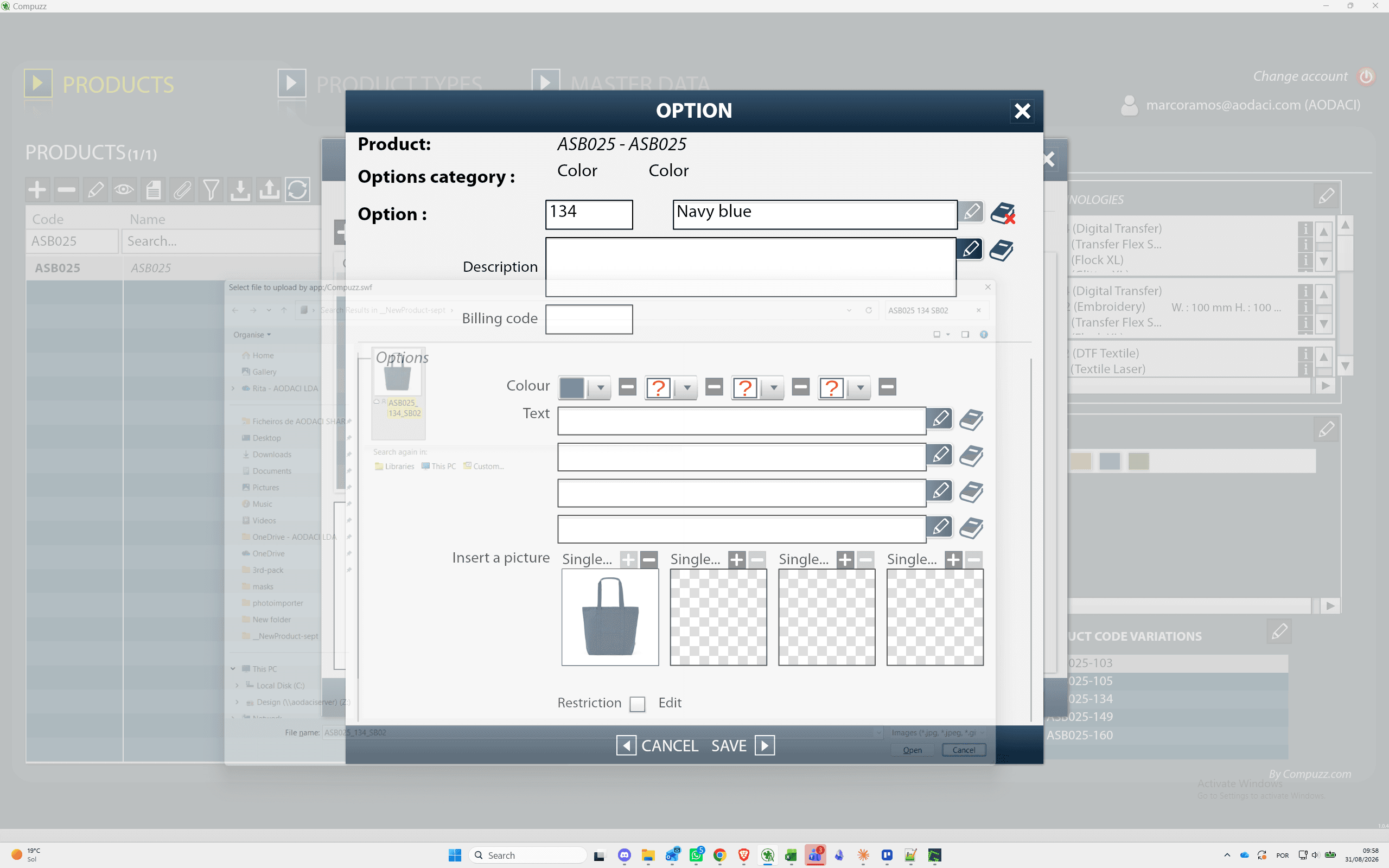Click the pencil icon of first Text row
Viewport: 1389px width, 868px height.
pos(940,419)
